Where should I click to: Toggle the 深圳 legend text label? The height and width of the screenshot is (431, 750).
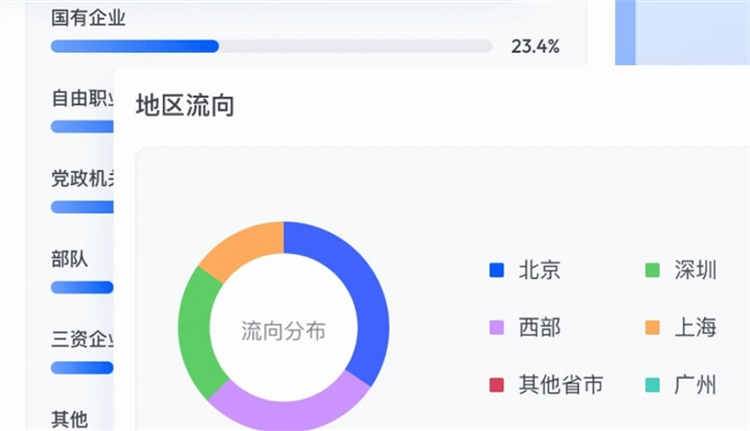(x=695, y=270)
